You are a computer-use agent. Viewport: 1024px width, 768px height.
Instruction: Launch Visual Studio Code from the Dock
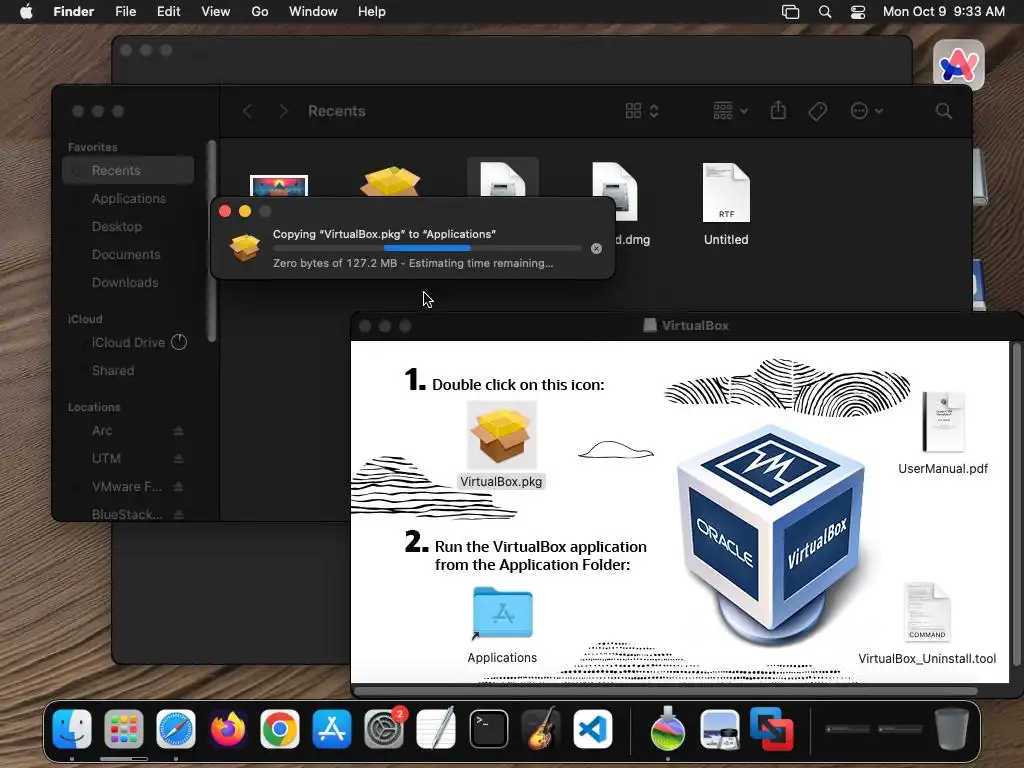pos(593,728)
